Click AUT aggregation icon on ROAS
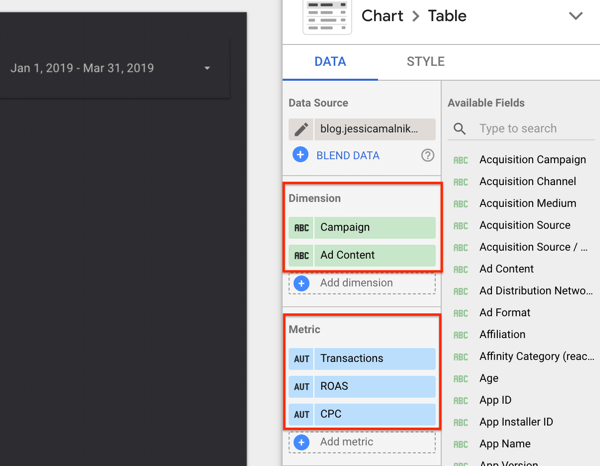 pyautogui.click(x=301, y=386)
